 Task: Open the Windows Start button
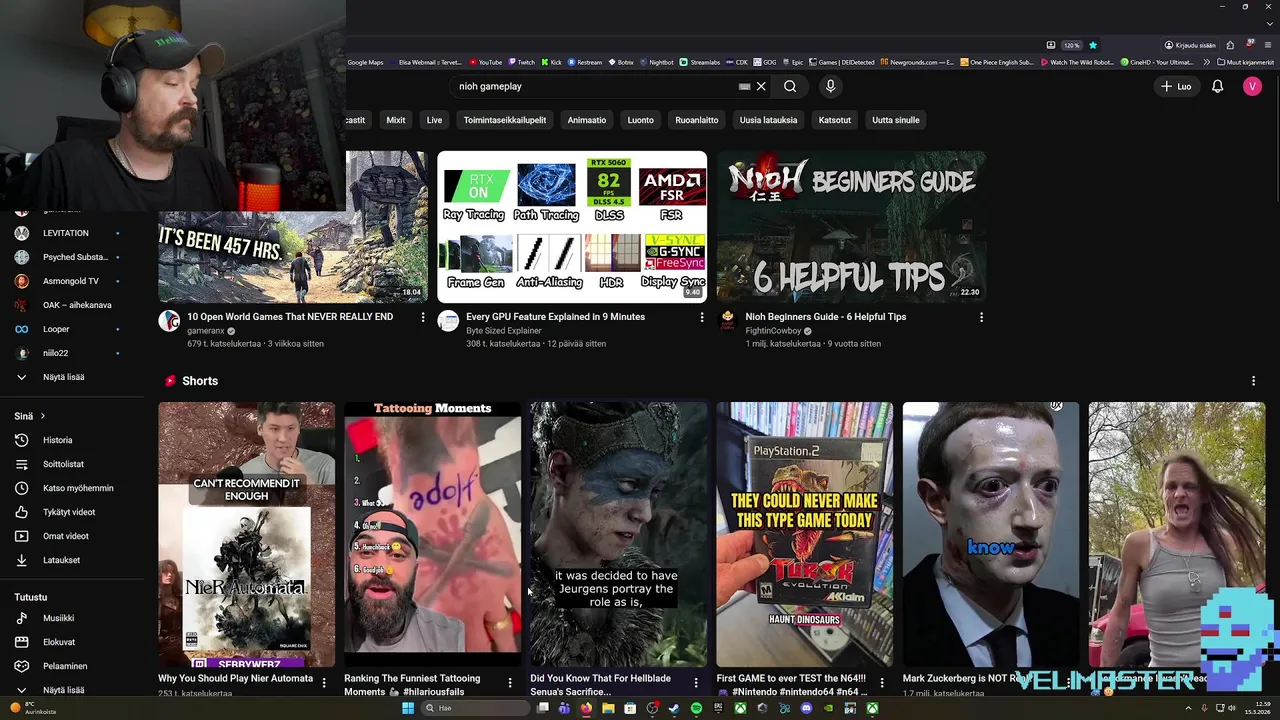pyautogui.click(x=408, y=708)
